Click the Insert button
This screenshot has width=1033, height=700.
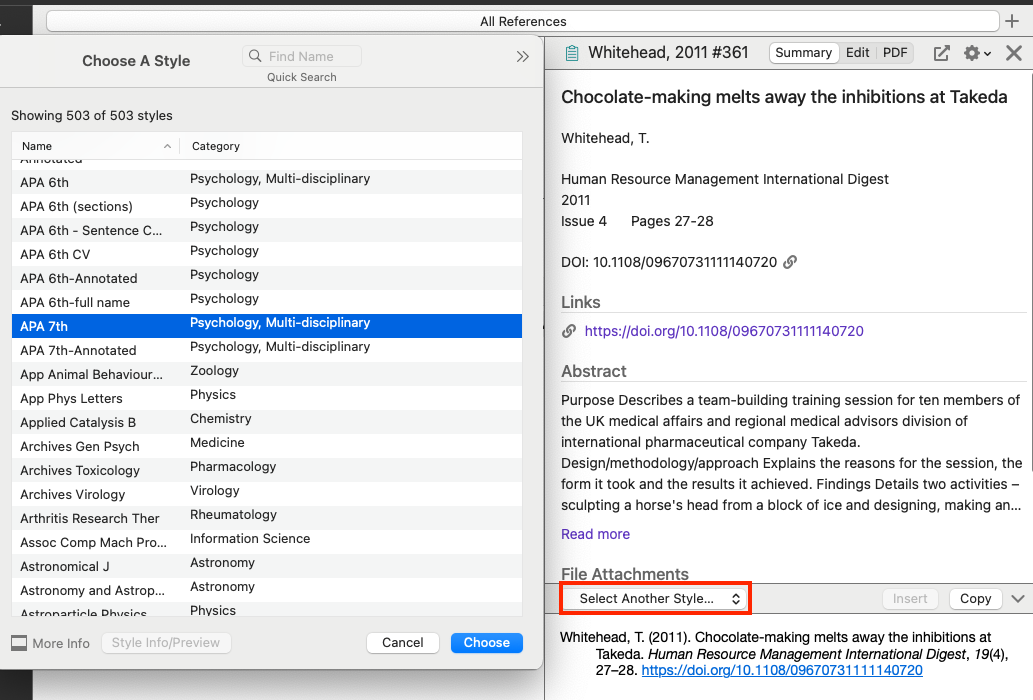[x=910, y=599]
